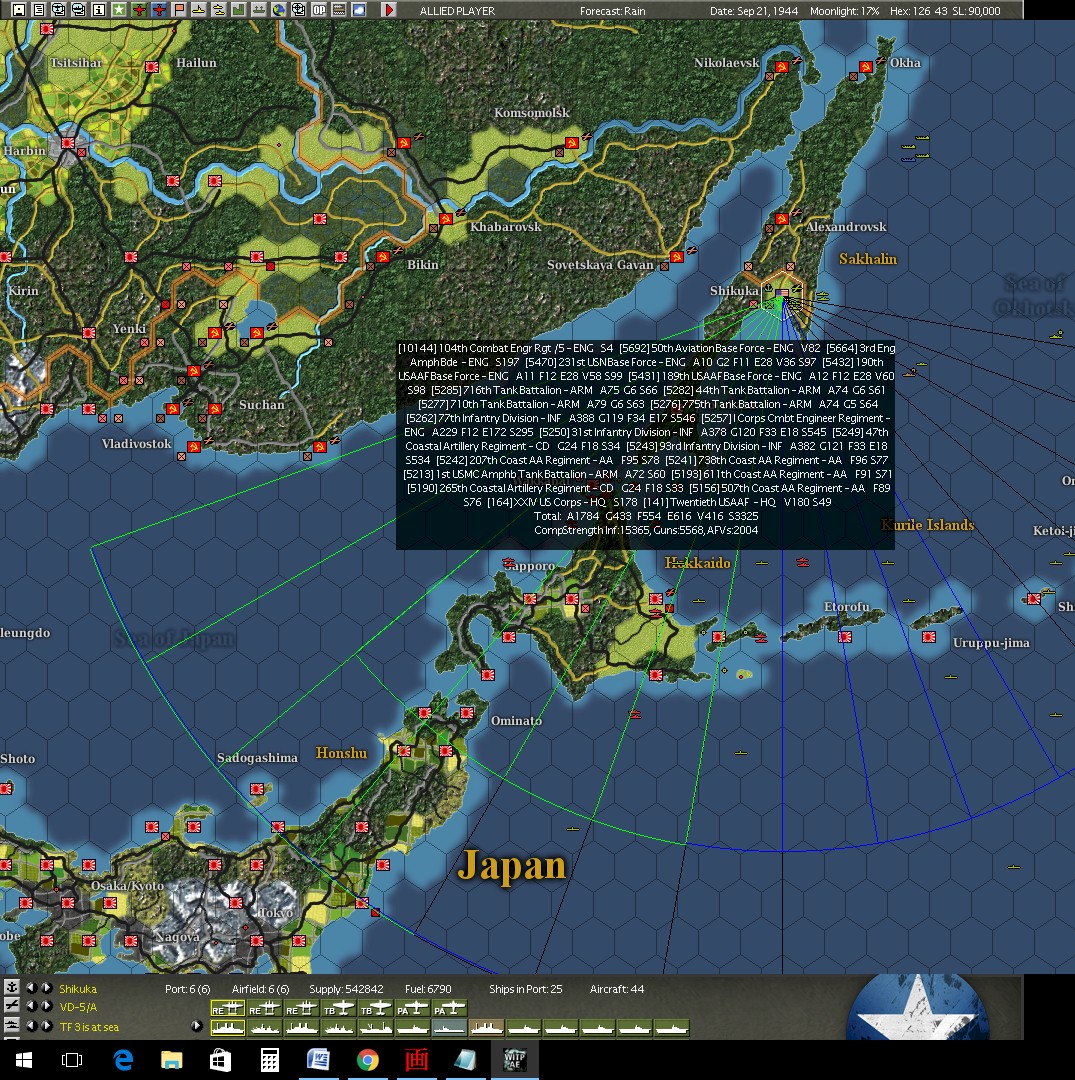Select the blue-grey task force ship icon
Viewport: 1075px width, 1080px height.
pos(450,1028)
